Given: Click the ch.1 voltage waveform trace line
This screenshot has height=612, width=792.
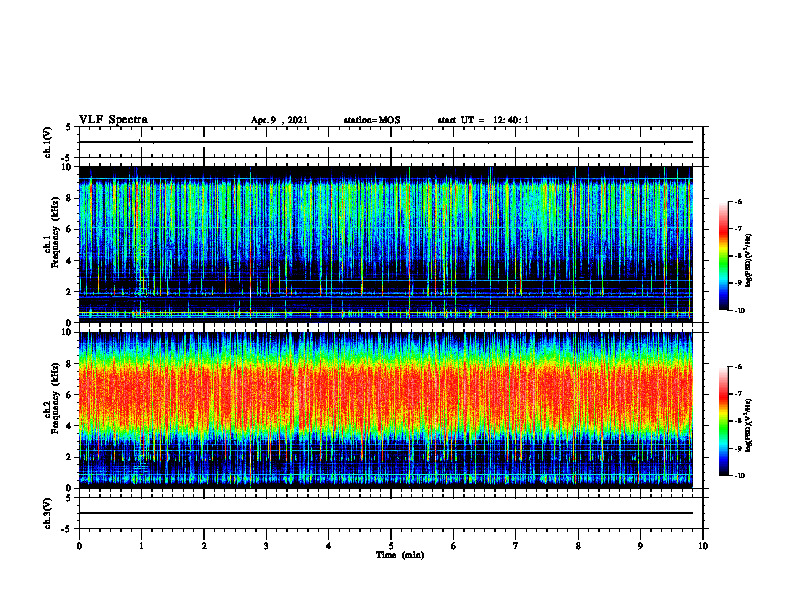Looking at the screenshot, I should click(x=386, y=142).
